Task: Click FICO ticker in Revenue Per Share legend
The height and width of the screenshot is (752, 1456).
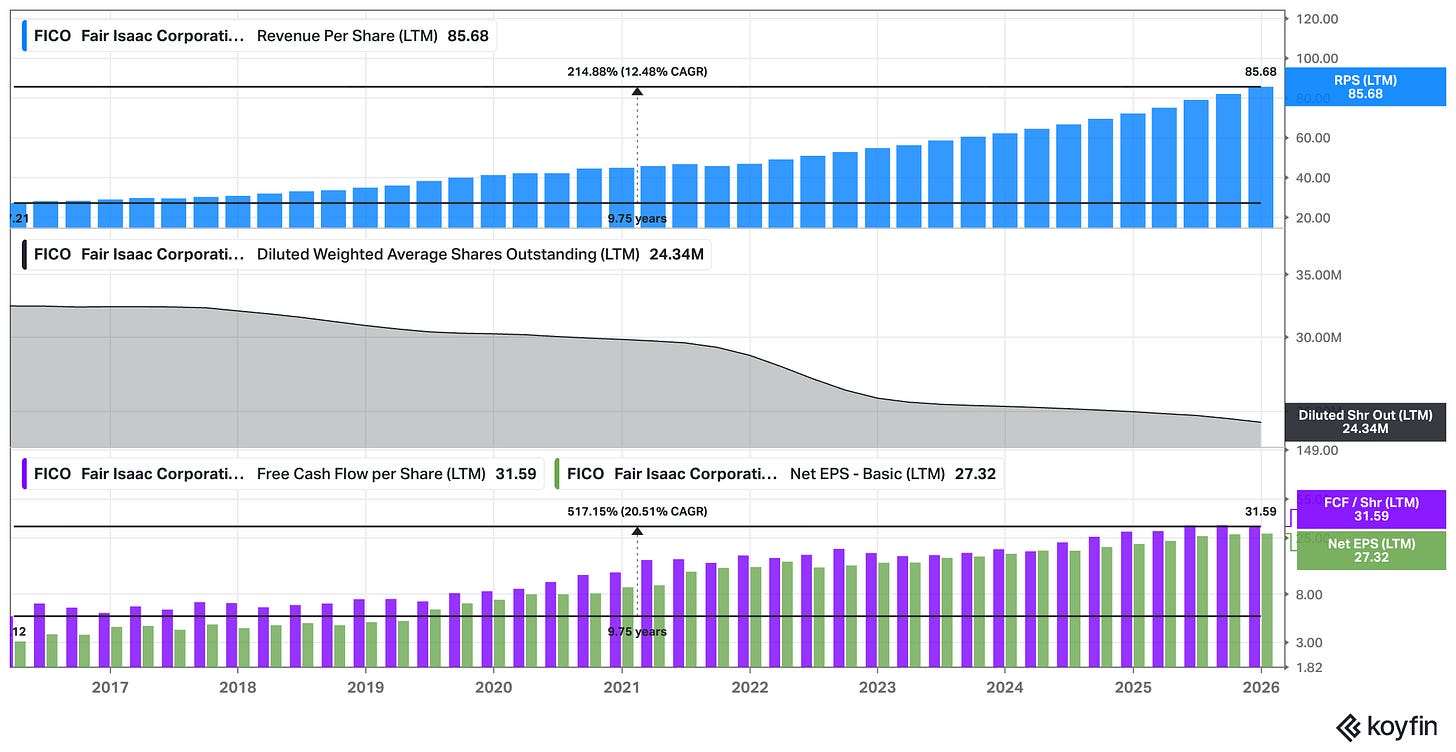Action: click(x=52, y=36)
